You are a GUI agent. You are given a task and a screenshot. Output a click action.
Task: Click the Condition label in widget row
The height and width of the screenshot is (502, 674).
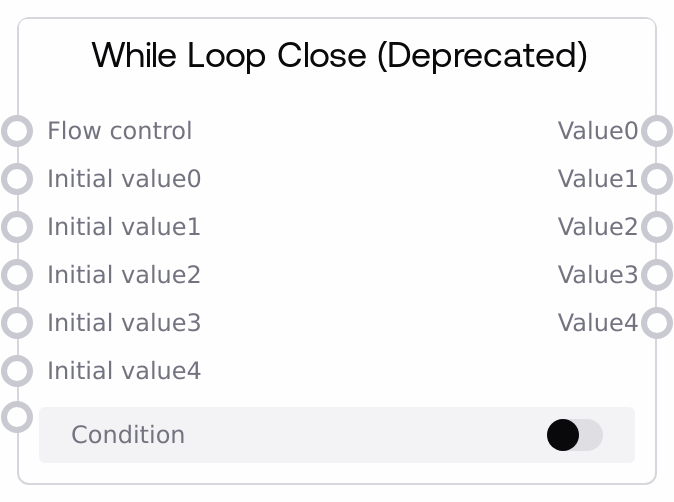[x=128, y=435]
